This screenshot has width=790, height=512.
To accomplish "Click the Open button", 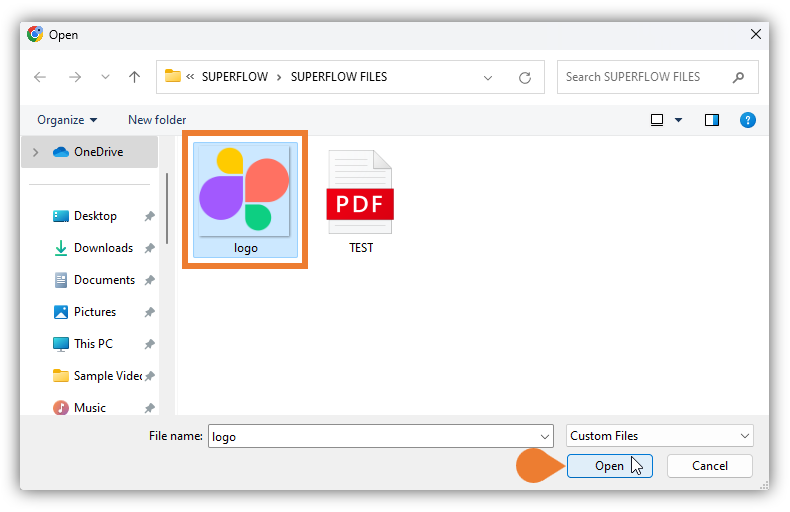I will tap(610, 466).
